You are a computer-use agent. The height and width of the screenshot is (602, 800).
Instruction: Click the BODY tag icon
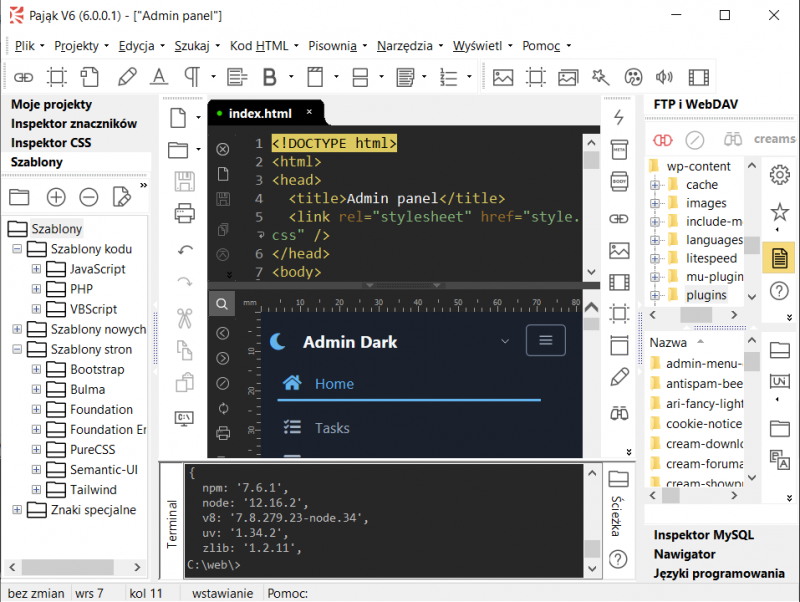pyautogui.click(x=619, y=181)
